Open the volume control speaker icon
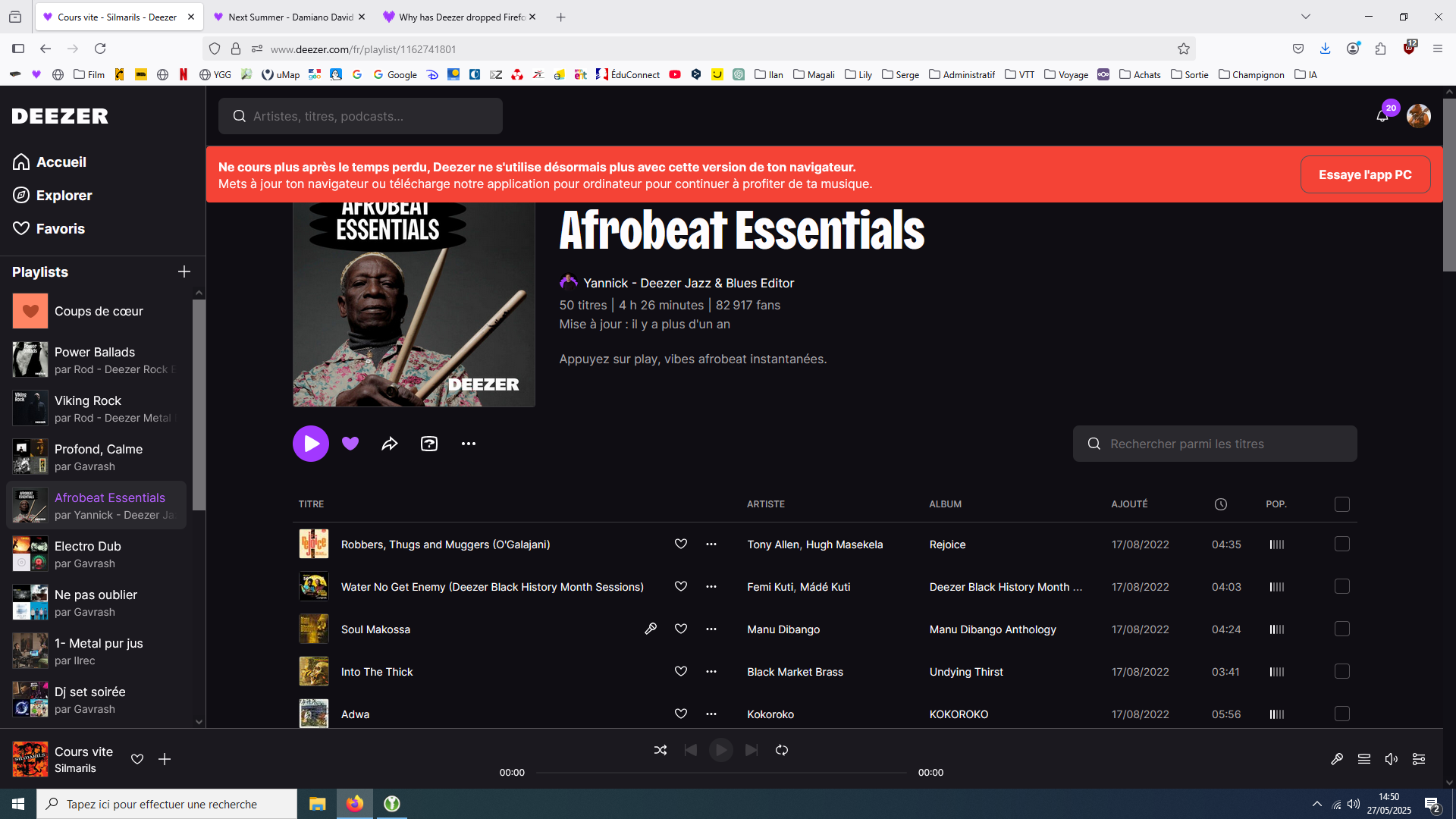Viewport: 1456px width, 819px height. (x=1392, y=759)
